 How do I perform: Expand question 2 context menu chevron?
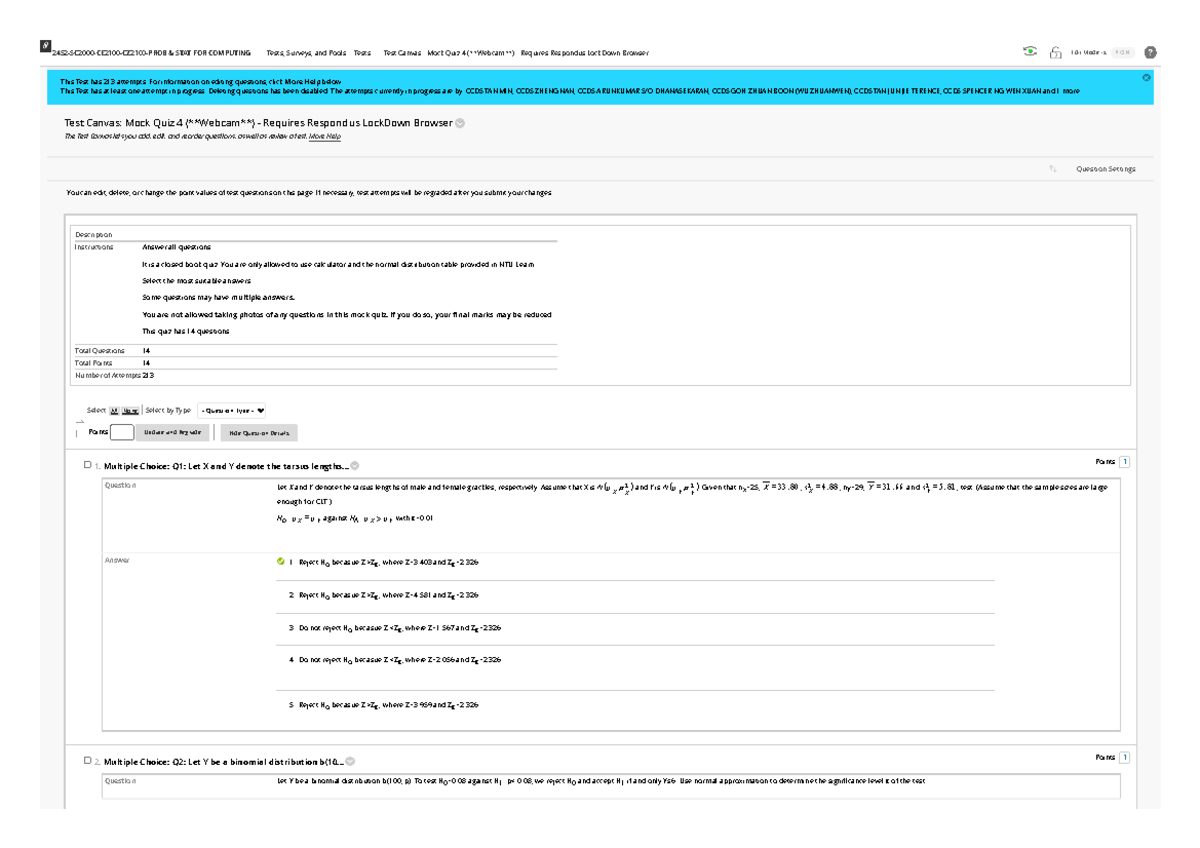click(x=350, y=761)
